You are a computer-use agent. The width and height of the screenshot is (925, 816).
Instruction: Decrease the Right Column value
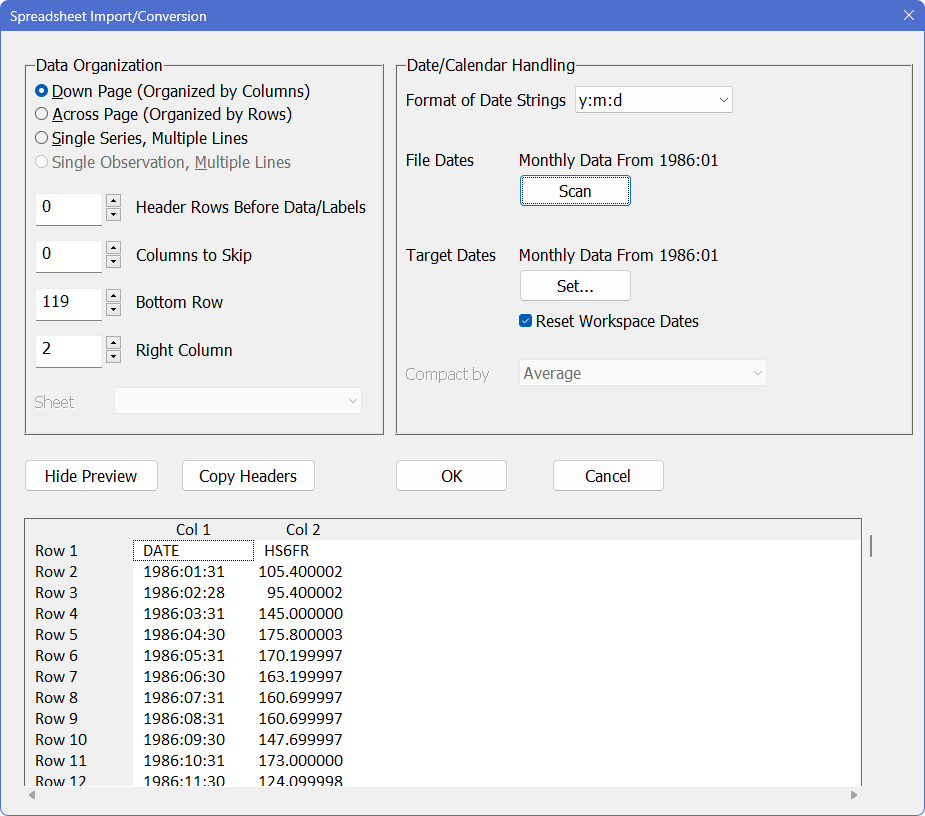[x=113, y=358]
